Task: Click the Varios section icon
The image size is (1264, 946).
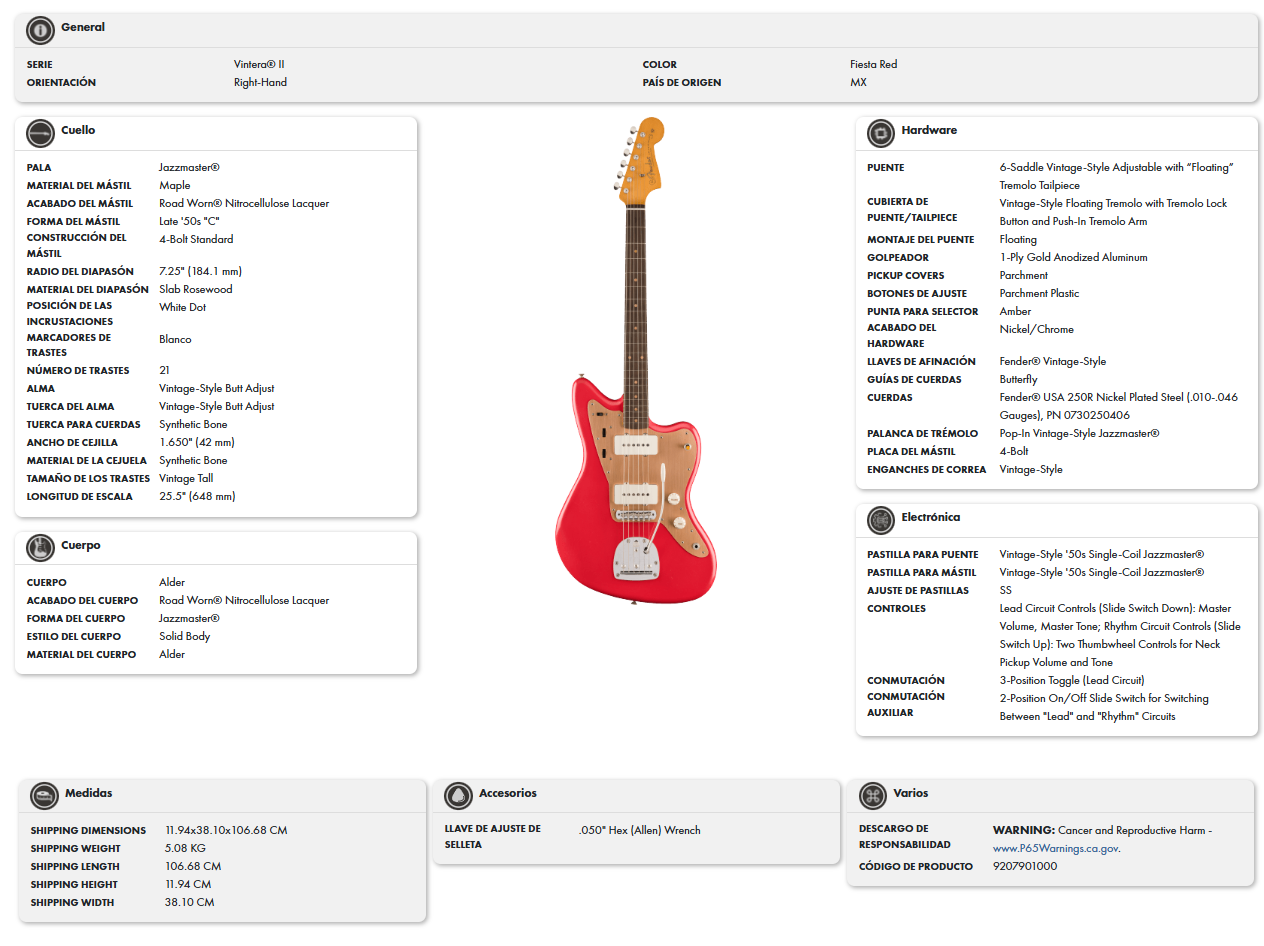Action: tap(872, 796)
